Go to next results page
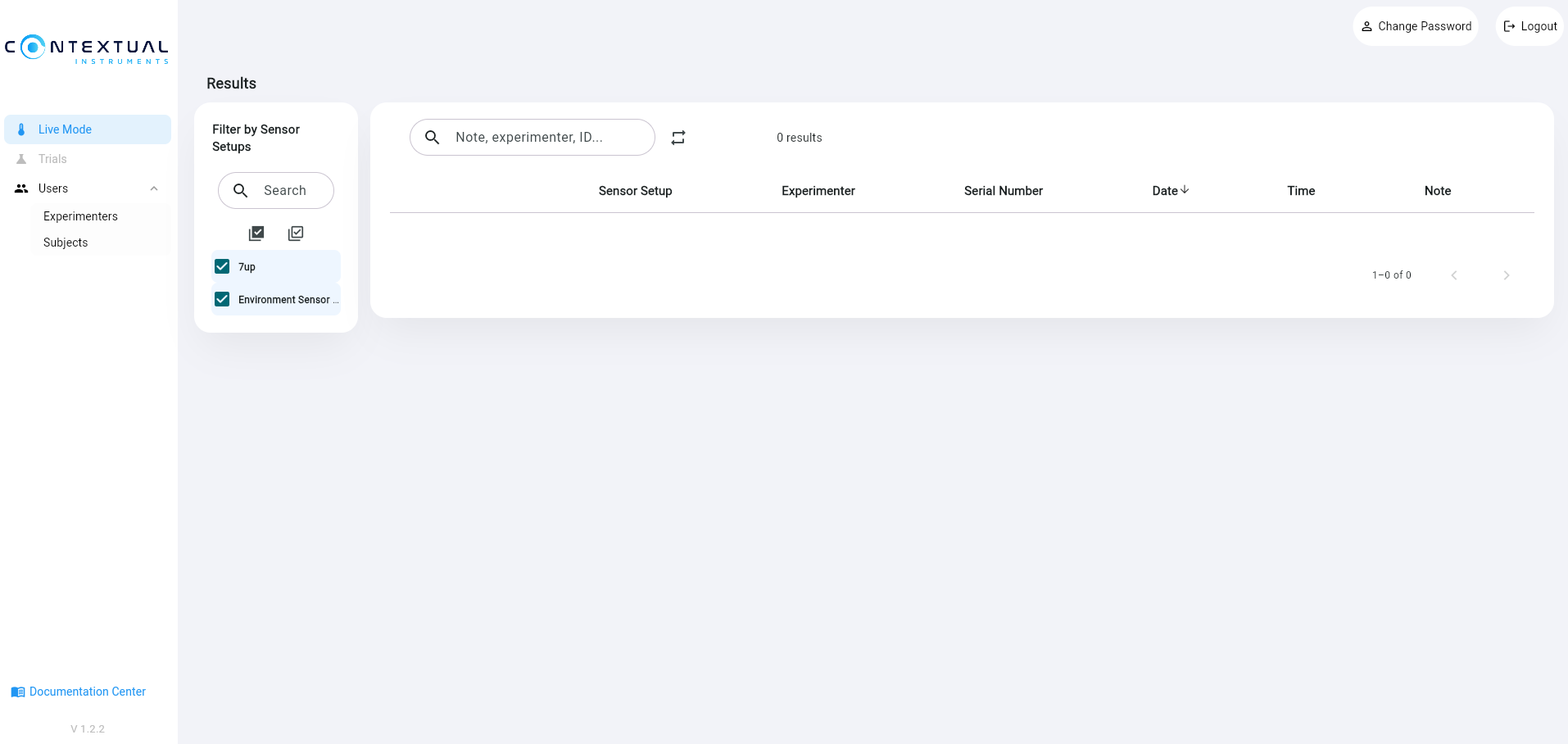This screenshot has height=744, width=1568. pyautogui.click(x=1506, y=275)
